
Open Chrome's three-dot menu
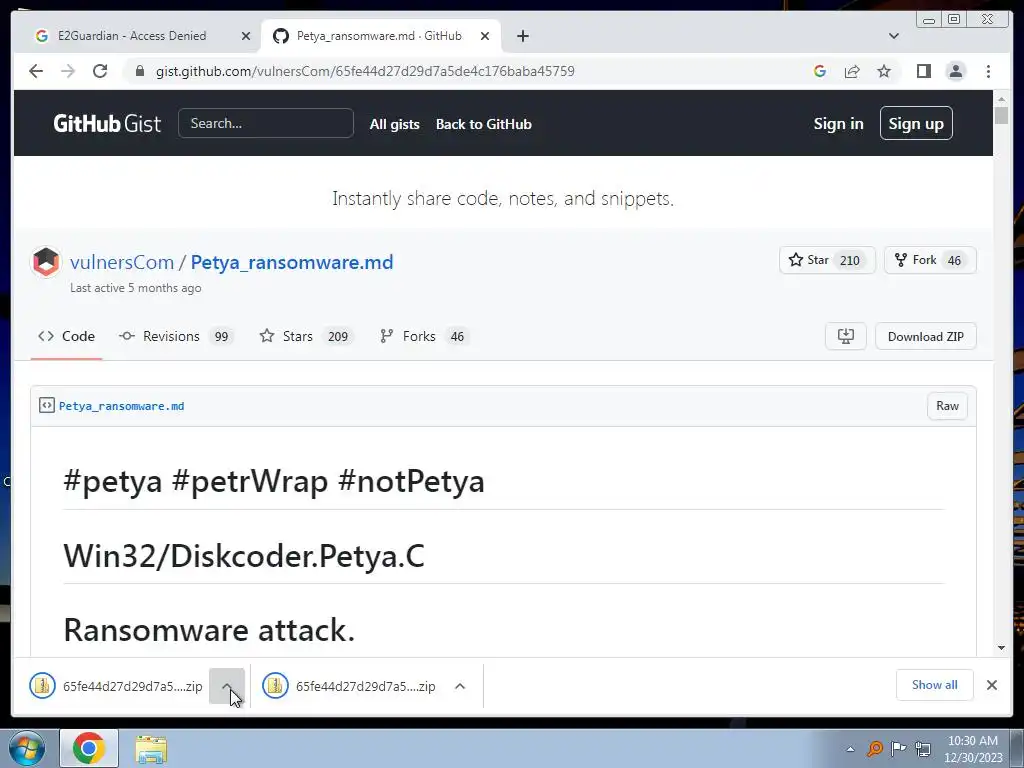988,71
